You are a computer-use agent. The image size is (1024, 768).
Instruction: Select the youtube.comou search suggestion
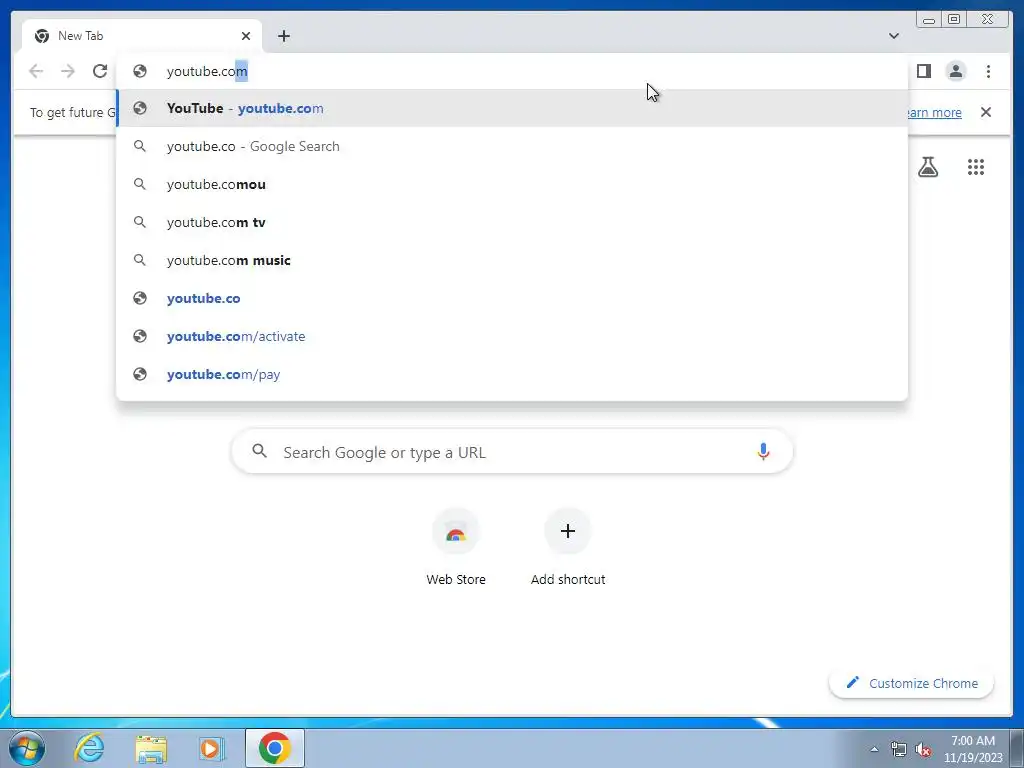pos(512,184)
